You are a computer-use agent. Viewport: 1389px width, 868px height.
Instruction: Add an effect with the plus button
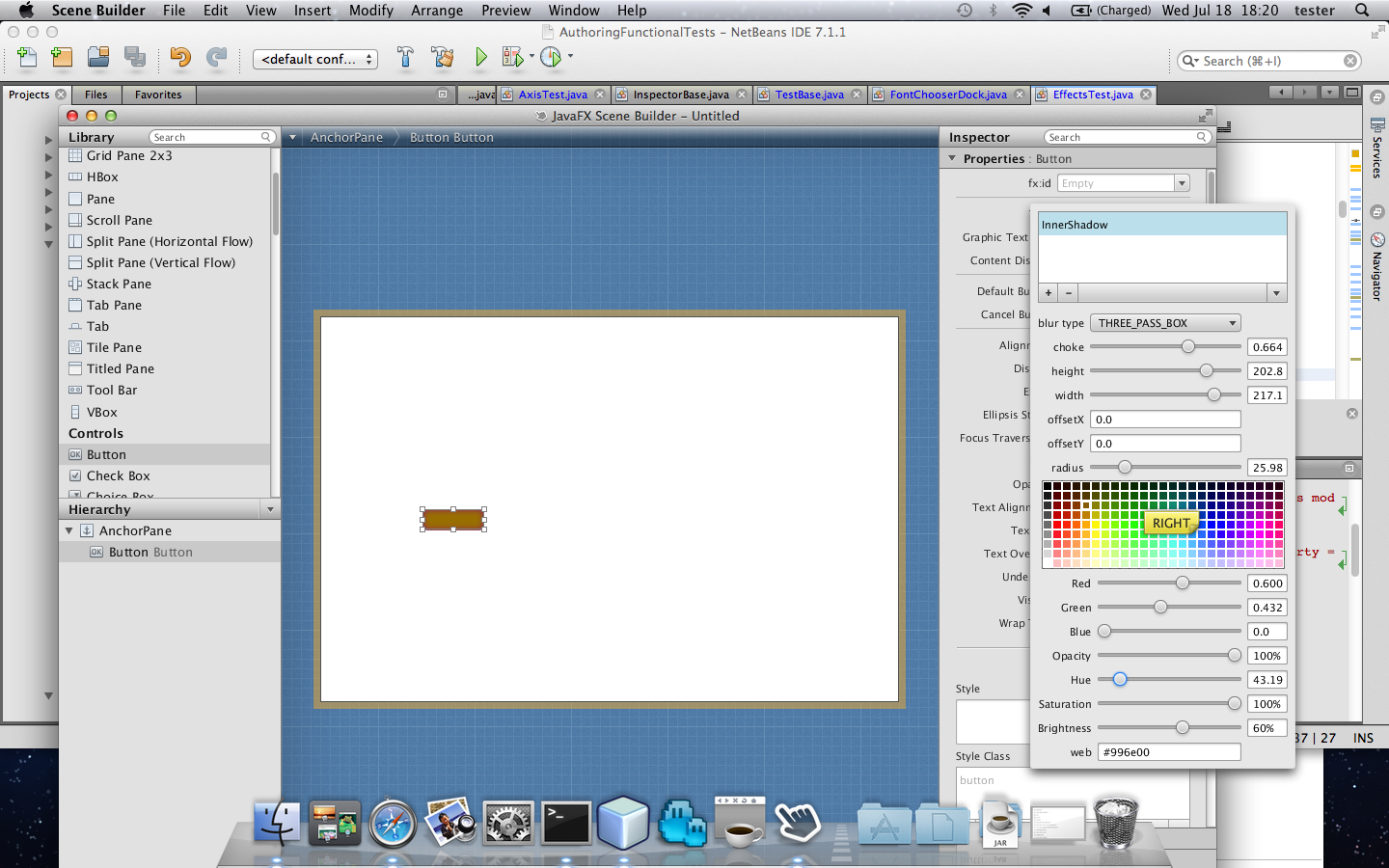(1049, 293)
